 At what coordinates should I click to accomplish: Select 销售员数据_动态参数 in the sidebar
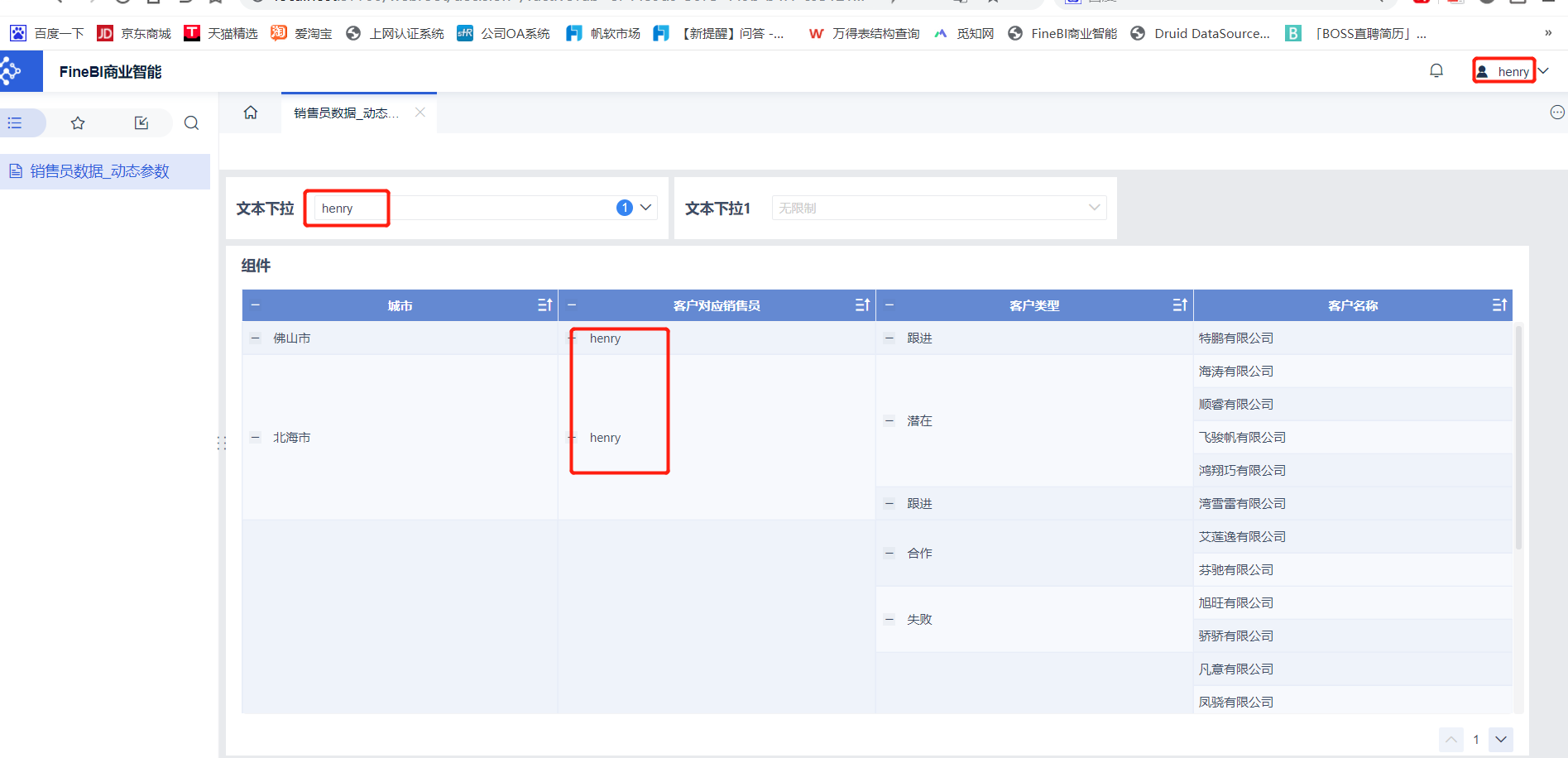105,171
